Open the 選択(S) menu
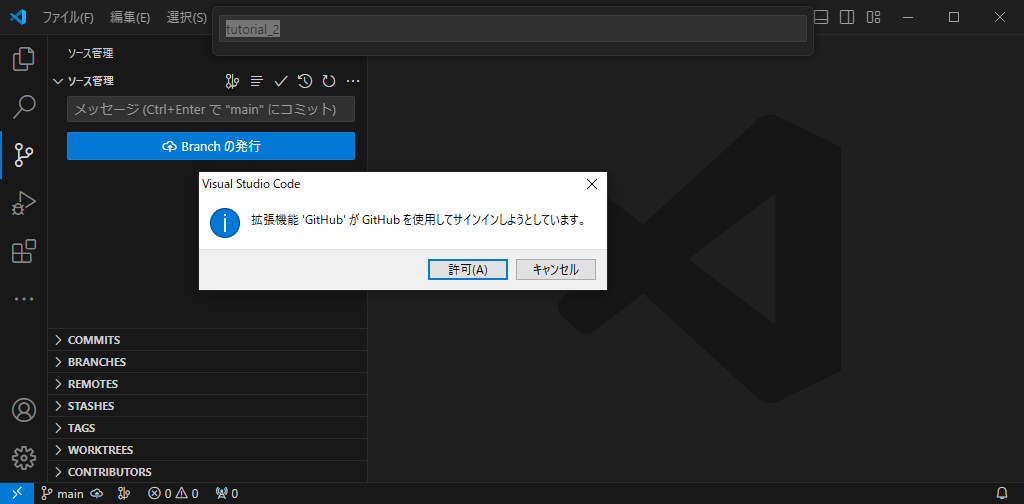 pyautogui.click(x=187, y=18)
